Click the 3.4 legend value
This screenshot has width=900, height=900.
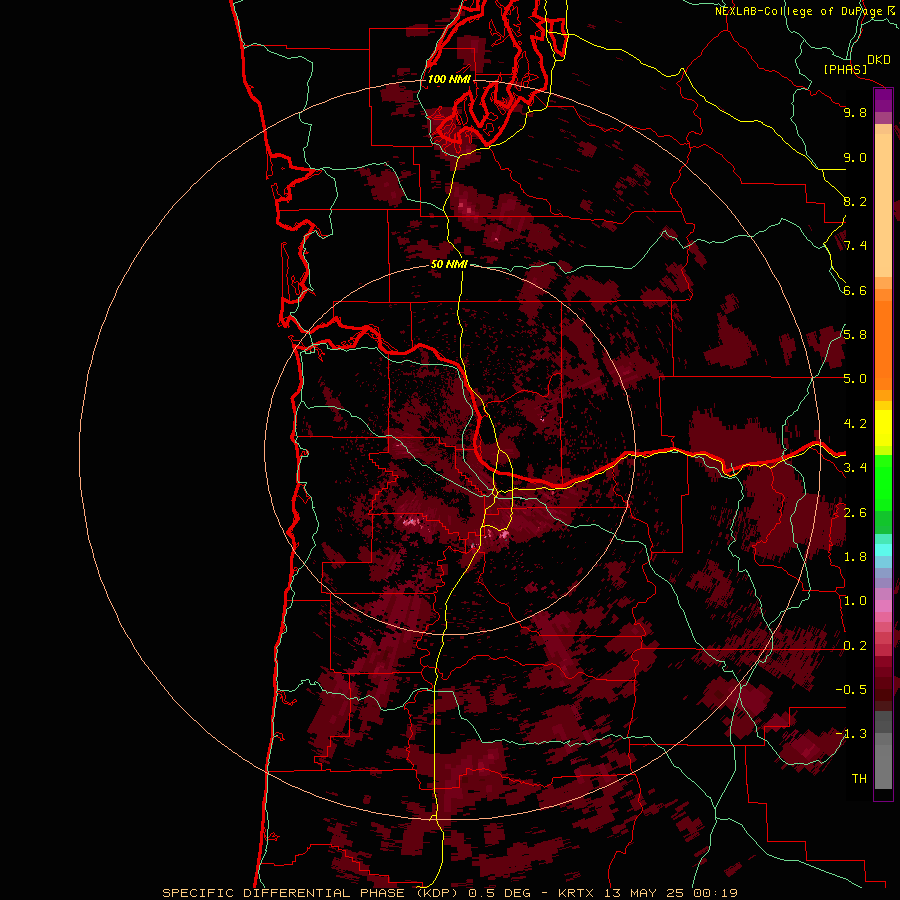(x=855, y=468)
